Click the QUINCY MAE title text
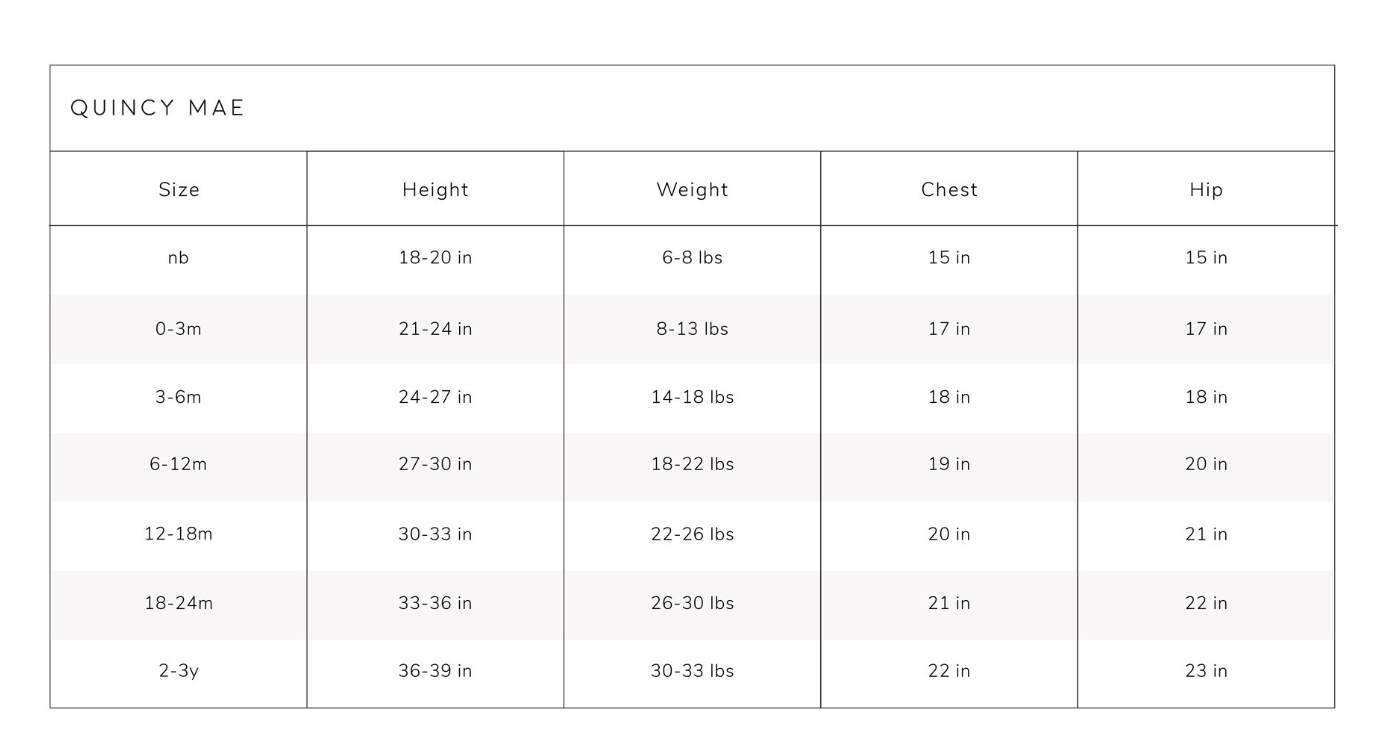This screenshot has width=1381, height=730. (x=158, y=108)
